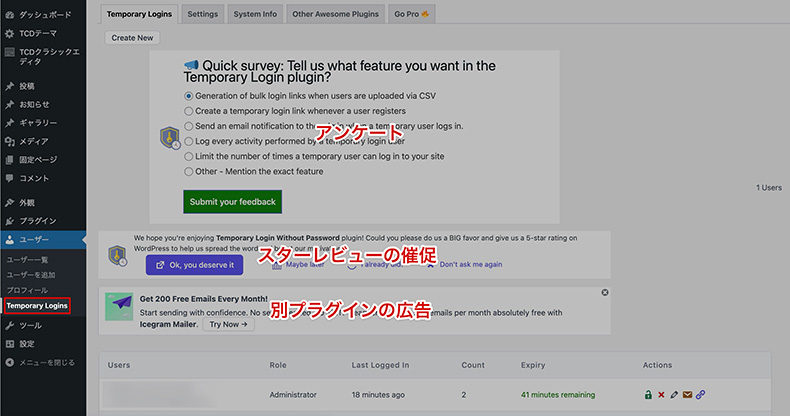Select Other - Mention exact feature option
Viewport: 790px width, 416px height.
click(188, 171)
